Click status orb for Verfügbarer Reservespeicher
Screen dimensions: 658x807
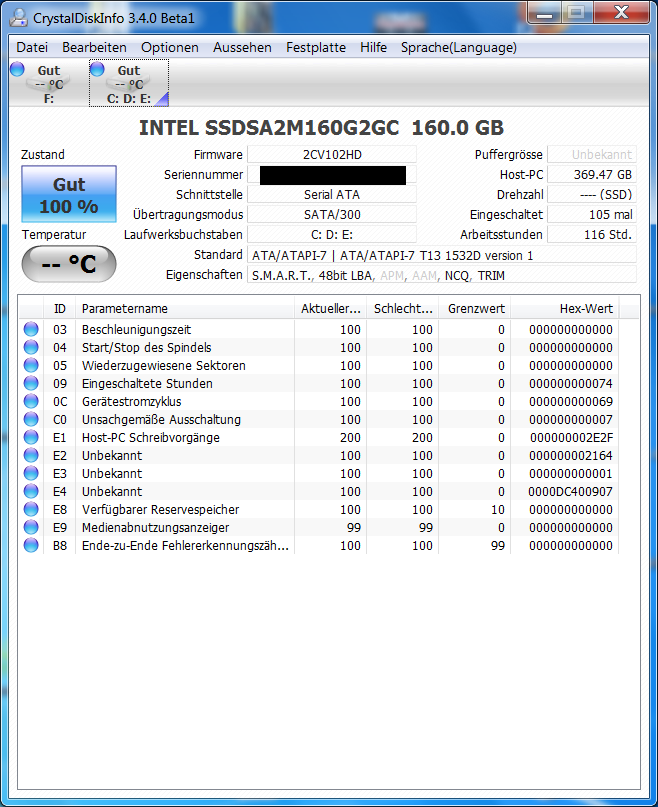coord(31,509)
